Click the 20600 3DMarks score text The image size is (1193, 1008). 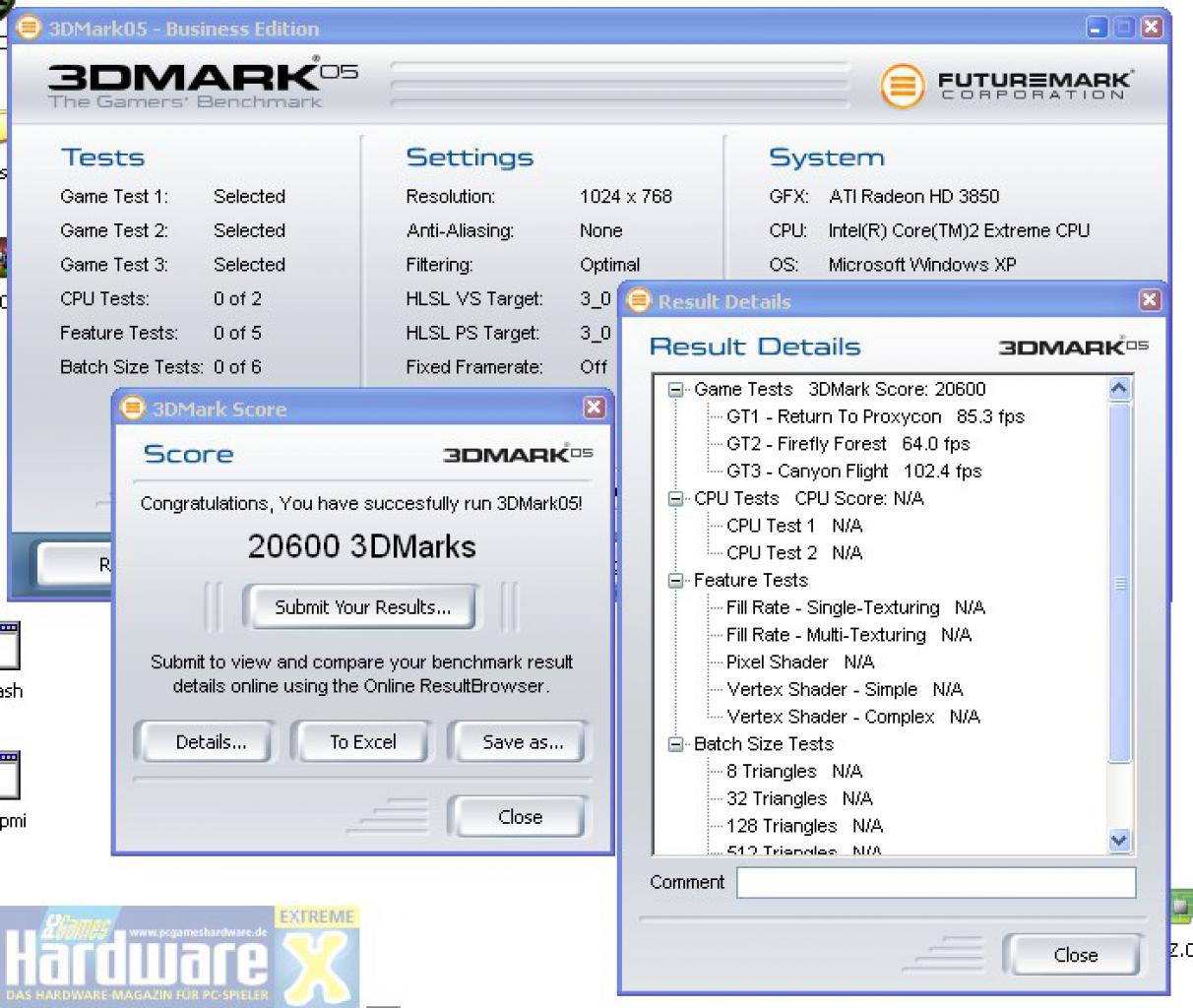pos(361,546)
